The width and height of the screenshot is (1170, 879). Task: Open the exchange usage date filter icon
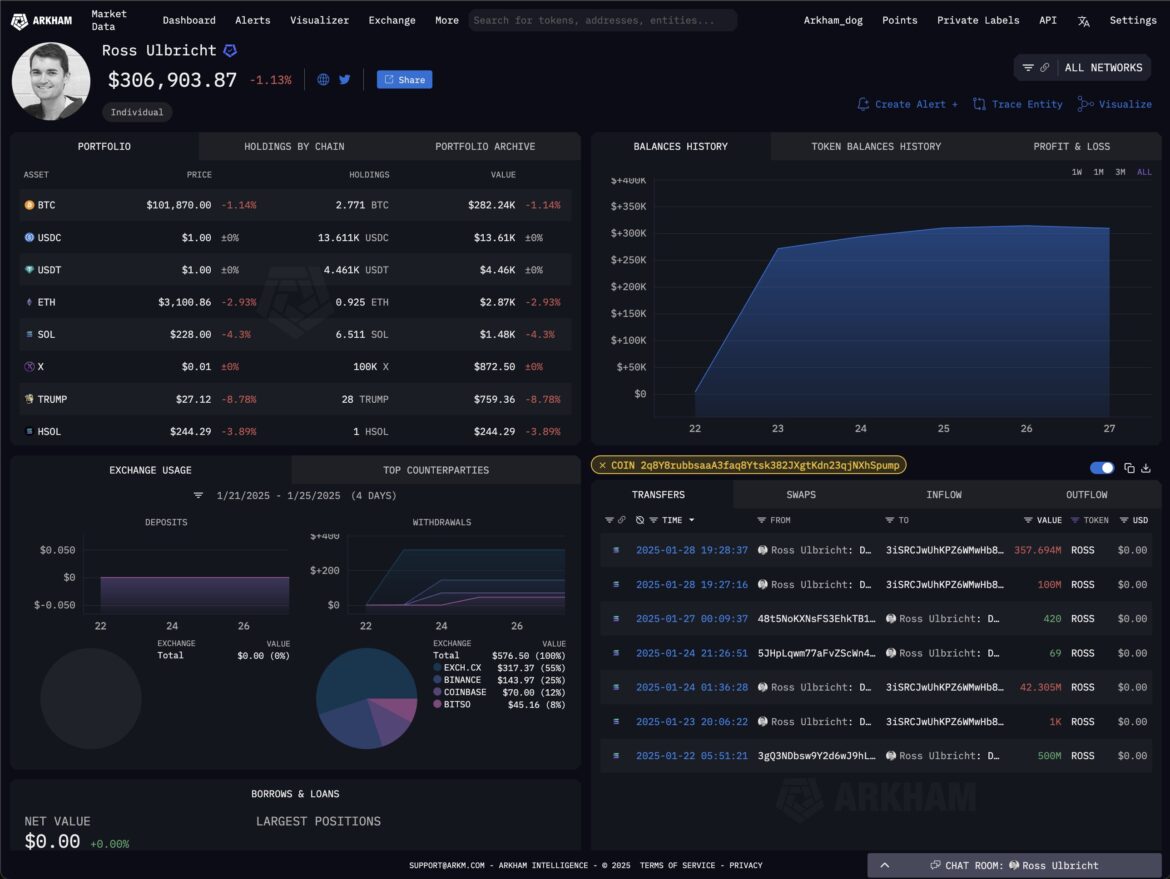coord(198,496)
